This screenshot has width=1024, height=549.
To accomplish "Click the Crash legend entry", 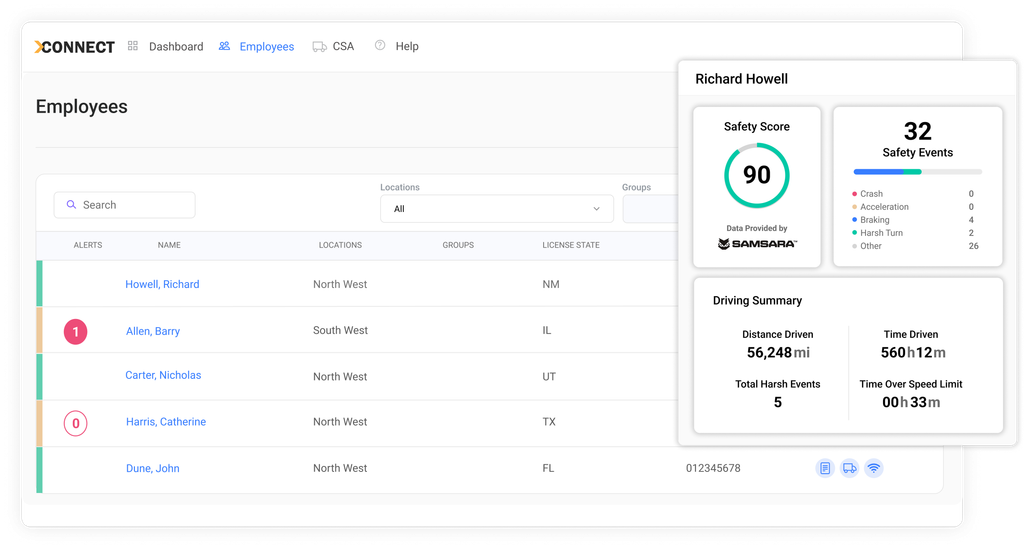I will (913, 194).
